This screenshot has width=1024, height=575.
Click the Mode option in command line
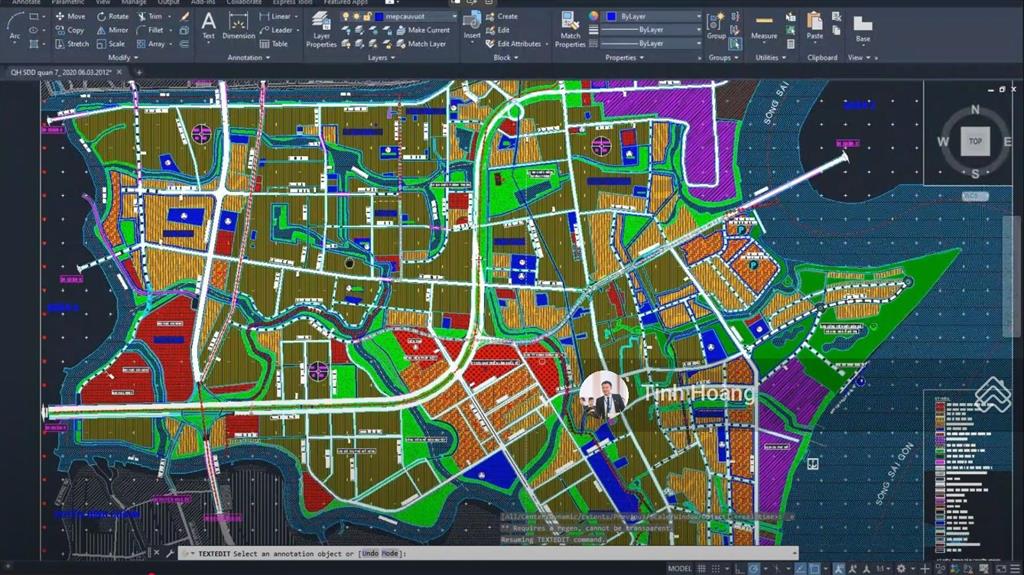coord(389,553)
